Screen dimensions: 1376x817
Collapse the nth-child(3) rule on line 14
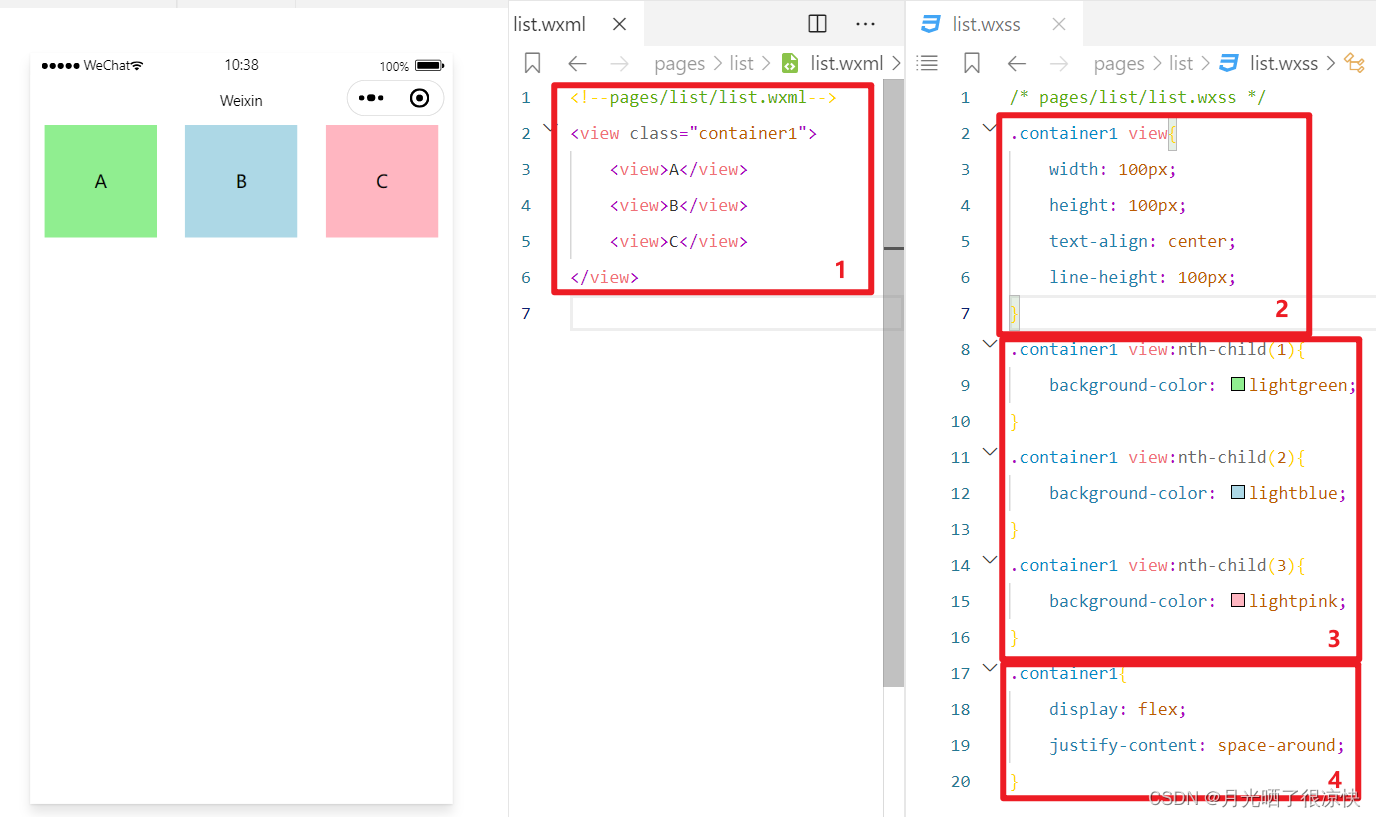(989, 560)
